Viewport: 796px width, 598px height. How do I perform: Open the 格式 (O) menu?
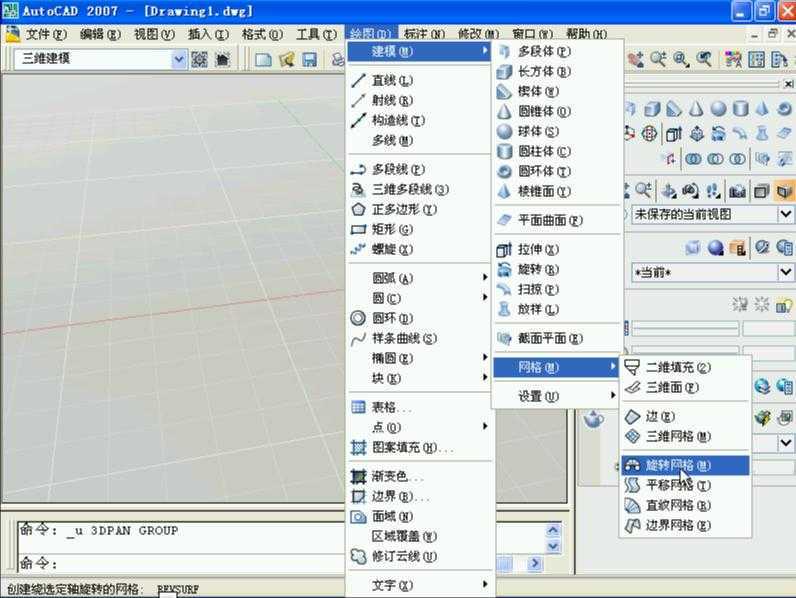point(262,34)
